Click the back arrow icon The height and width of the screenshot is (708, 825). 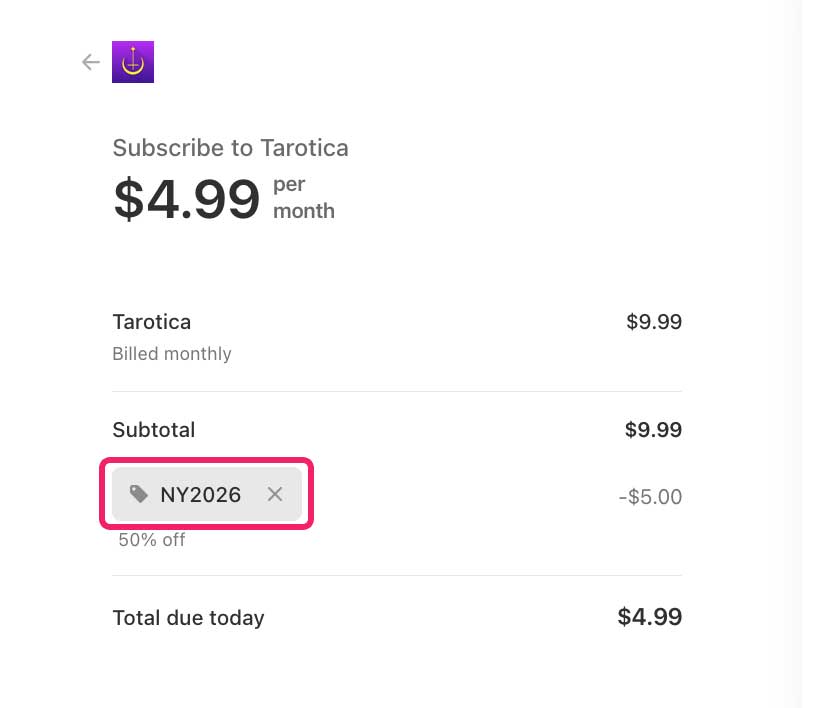coord(91,63)
